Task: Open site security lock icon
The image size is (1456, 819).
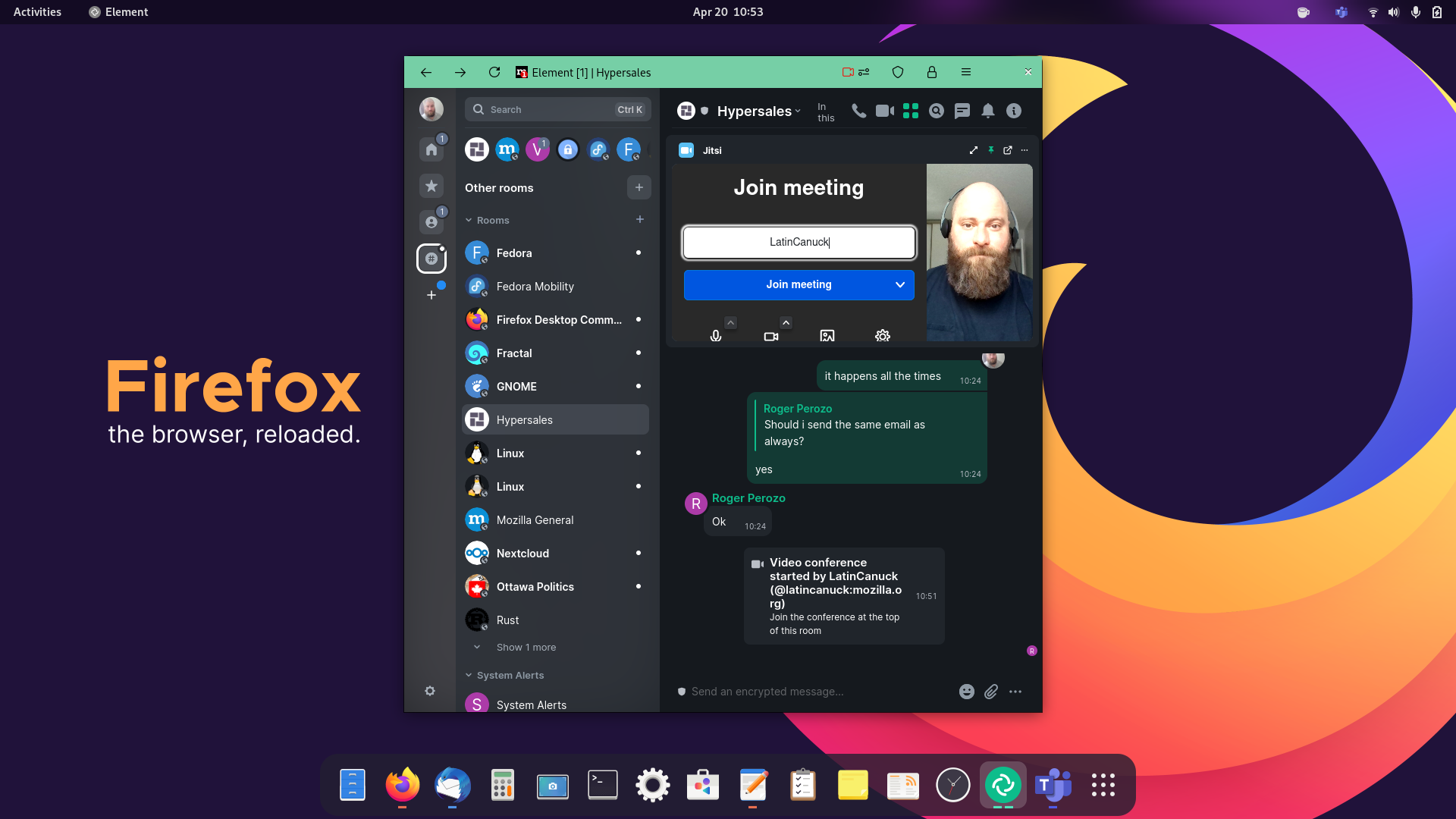Action: point(932,72)
